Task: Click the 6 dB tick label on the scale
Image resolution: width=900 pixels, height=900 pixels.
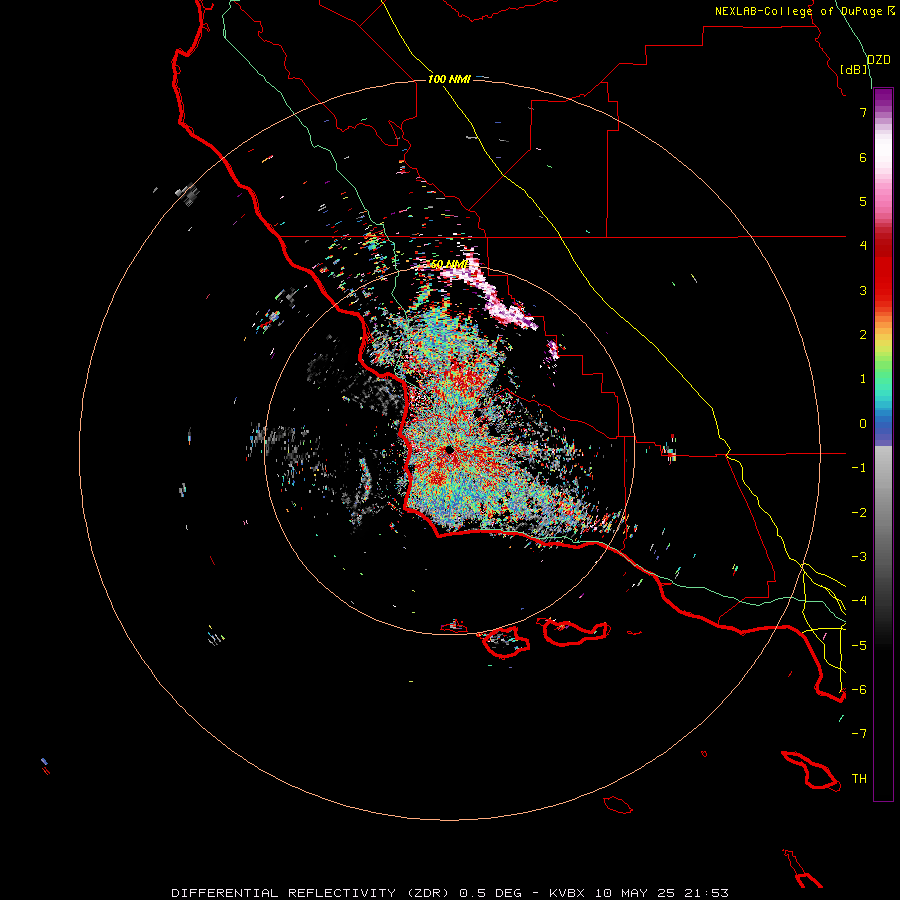Action: [863, 157]
